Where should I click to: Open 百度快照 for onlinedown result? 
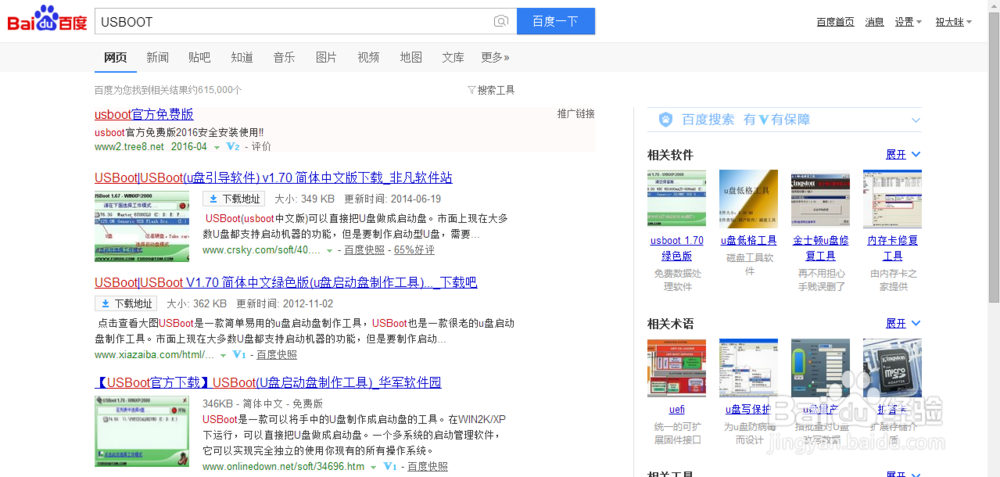point(427,467)
